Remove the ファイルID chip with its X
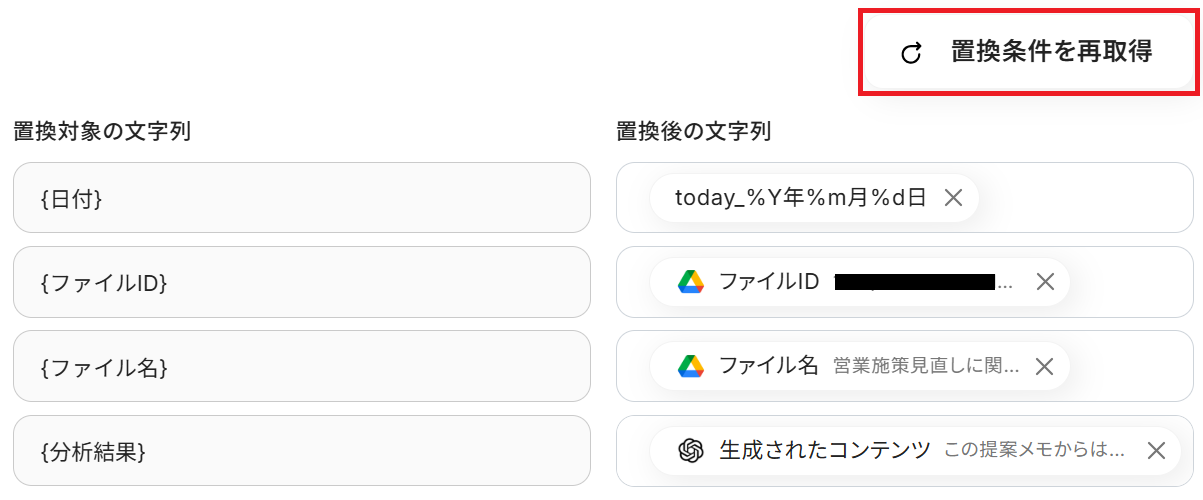1203x500 pixels. click(1045, 282)
